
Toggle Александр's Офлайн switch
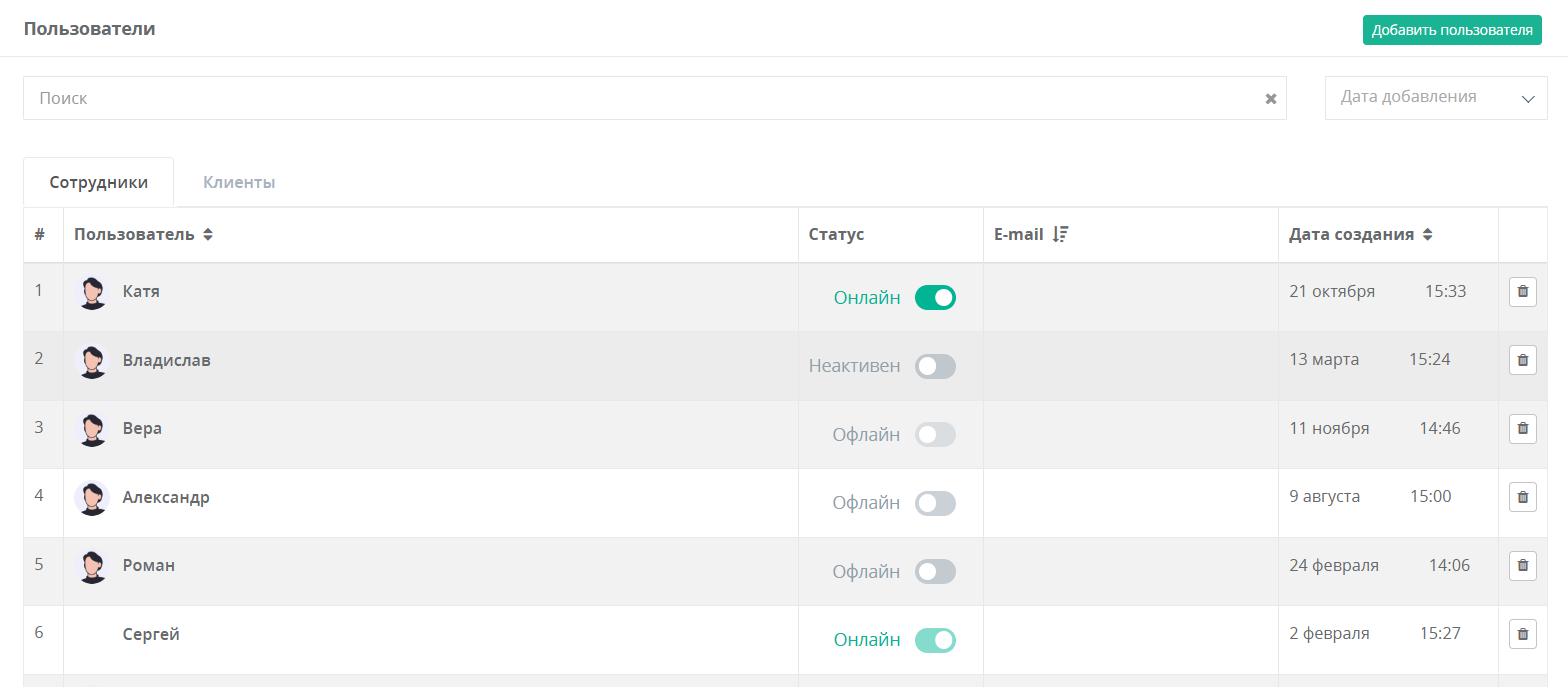935,503
